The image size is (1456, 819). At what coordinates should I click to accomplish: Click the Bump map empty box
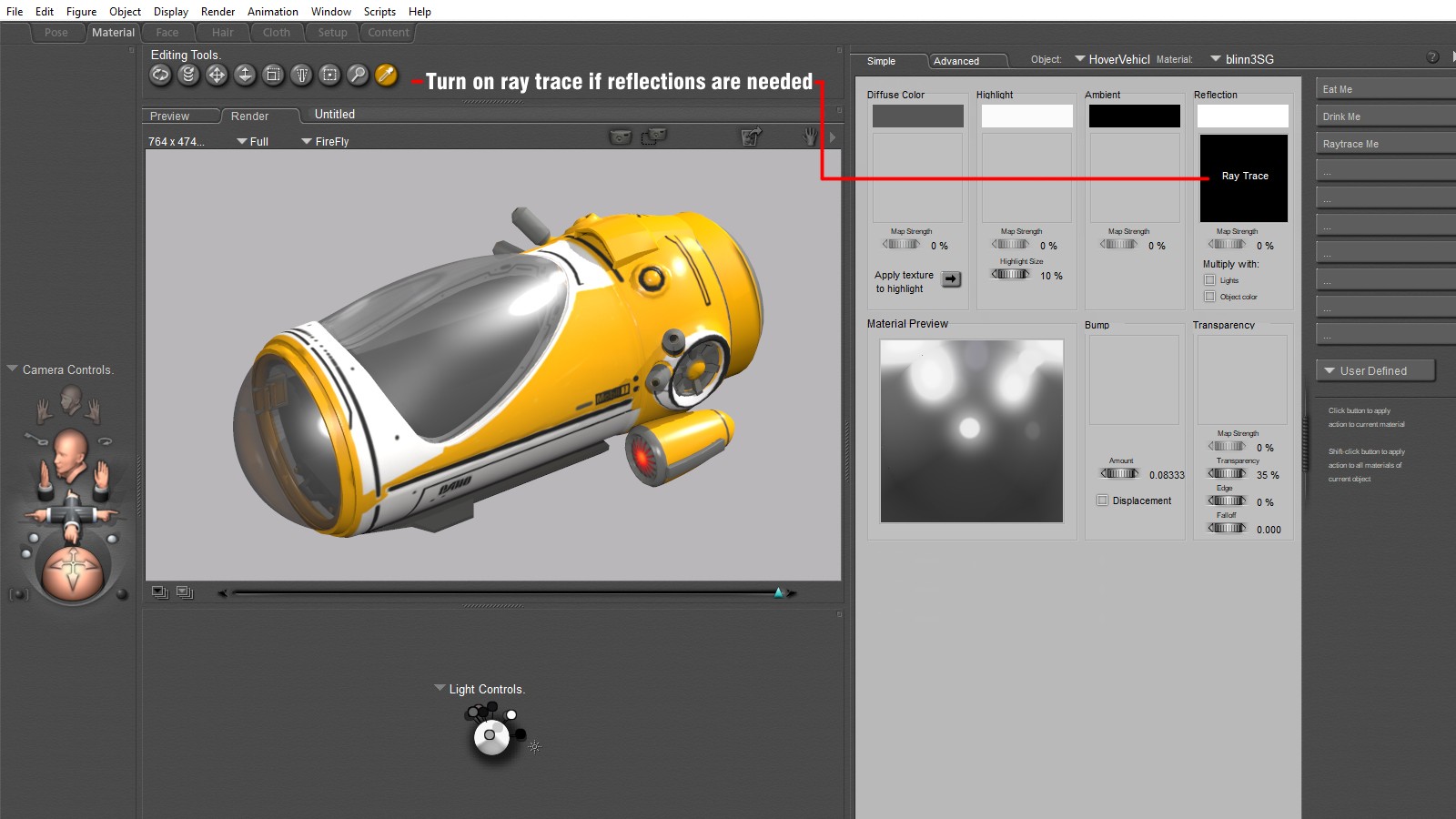pos(1134,379)
